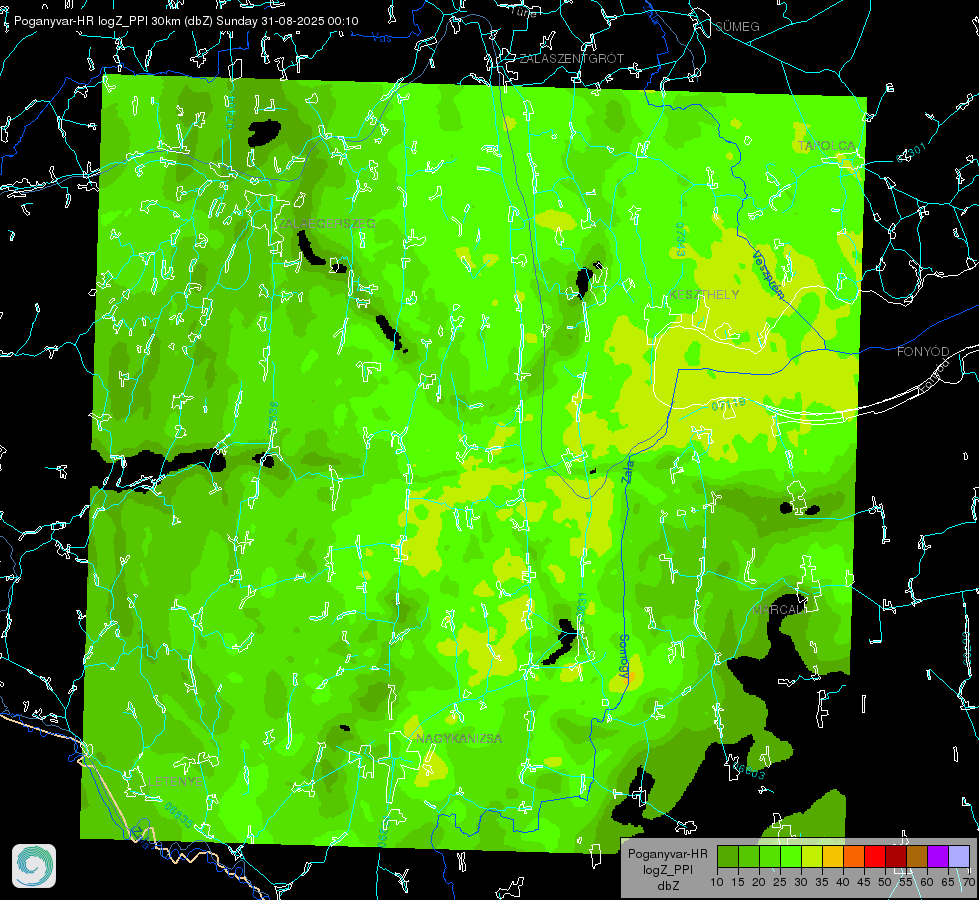Select the bright red 45–50 dBZ swatch

tap(875, 856)
